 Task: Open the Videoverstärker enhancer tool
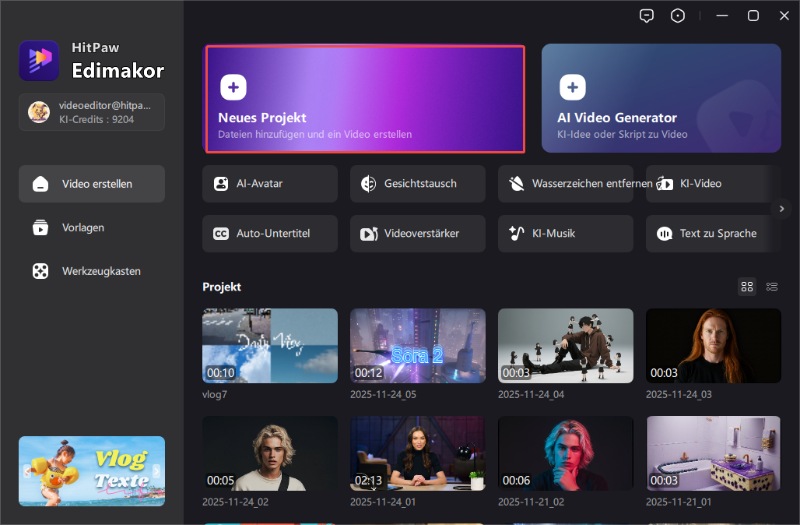tap(417, 234)
